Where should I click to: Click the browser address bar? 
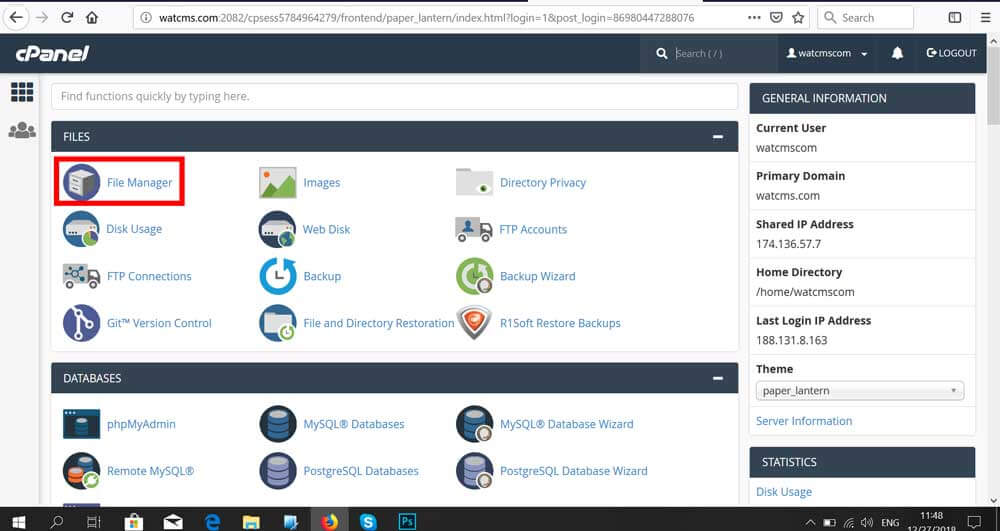(439, 18)
